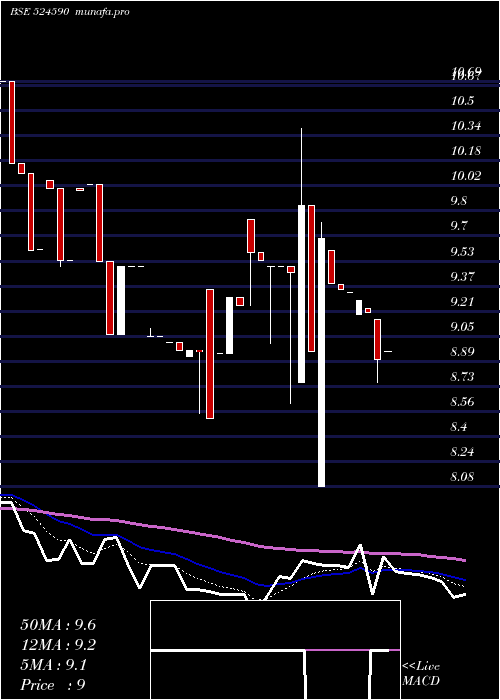This screenshot has height=700, width=500.
Task: Click the 8.73 price axis label
Action: point(462,377)
